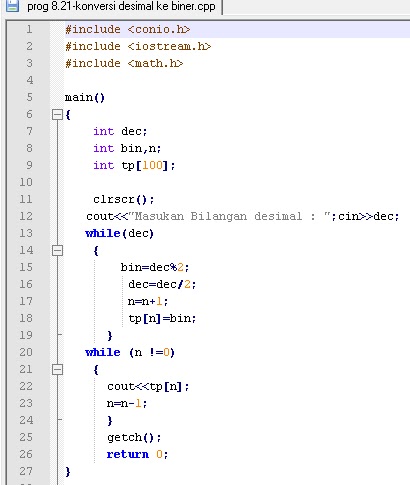Click the getch(); statement
This screenshot has height=485, width=410.
click(x=134, y=437)
